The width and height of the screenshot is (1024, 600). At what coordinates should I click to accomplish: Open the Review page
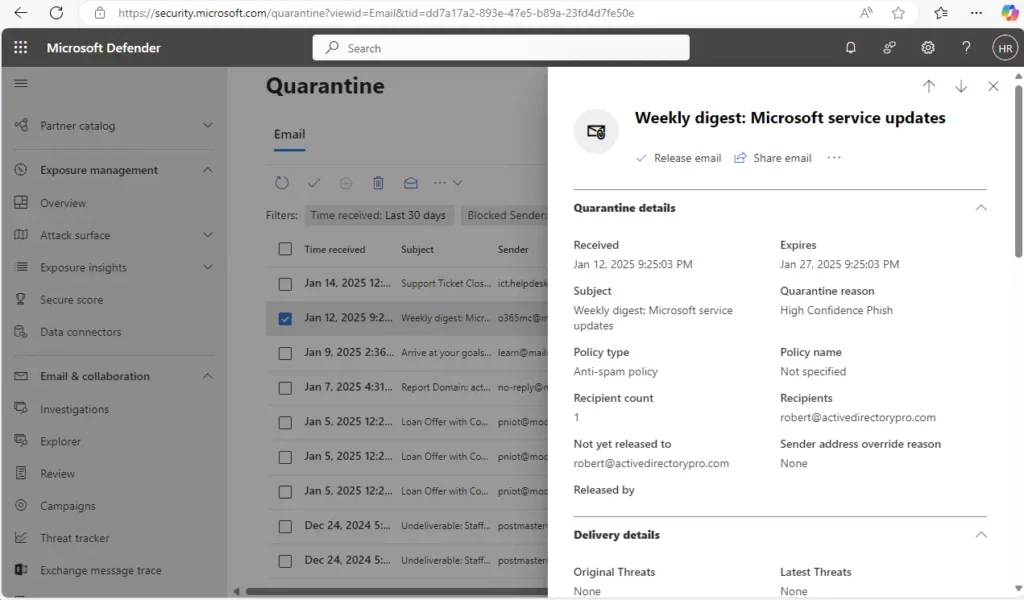[57, 473]
